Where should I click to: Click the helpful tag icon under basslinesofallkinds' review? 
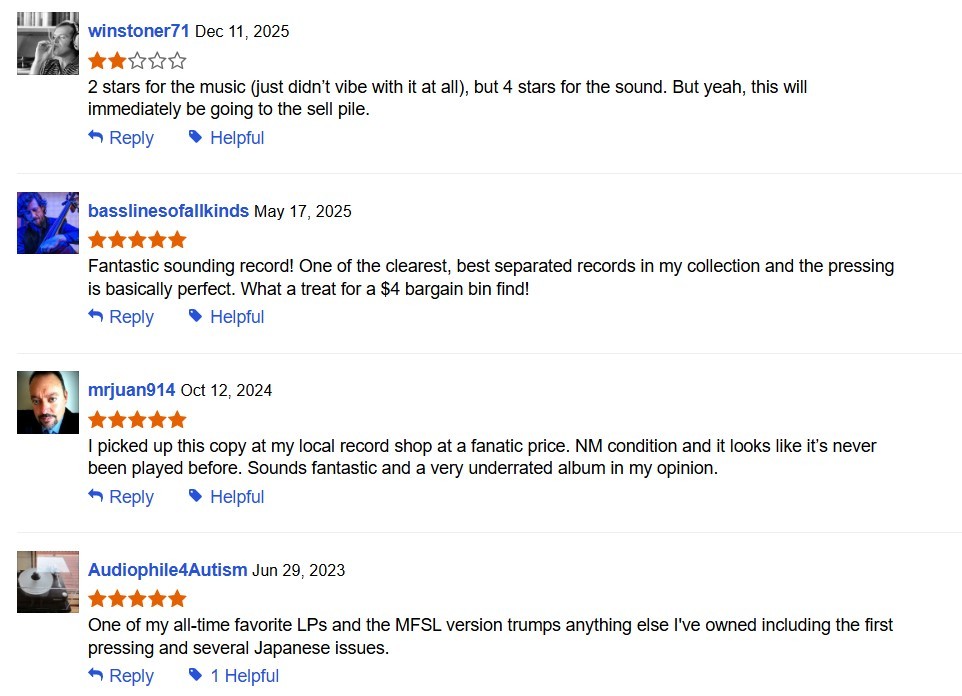196,316
